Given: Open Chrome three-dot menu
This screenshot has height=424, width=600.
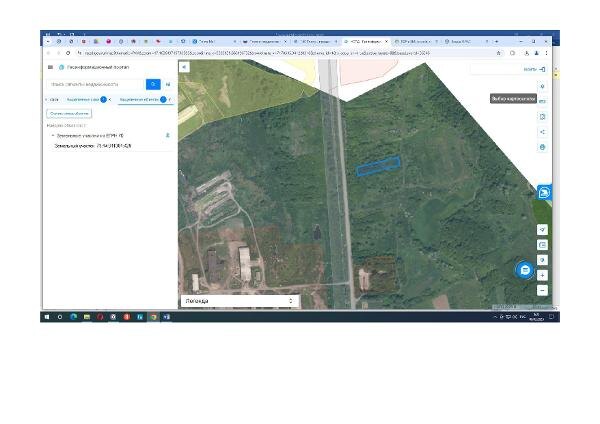Looking at the screenshot, I should (x=546, y=53).
